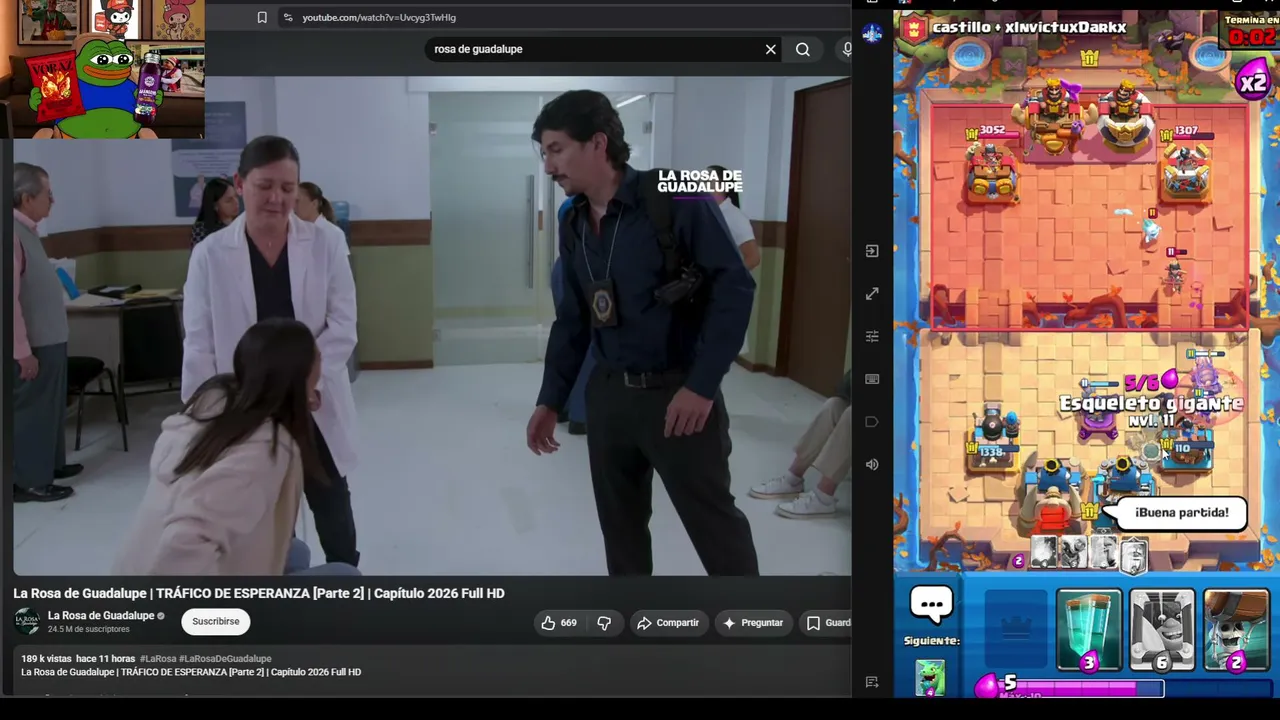Like the video with 669 likes
The height and width of the screenshot is (720, 1280).
[x=559, y=622]
